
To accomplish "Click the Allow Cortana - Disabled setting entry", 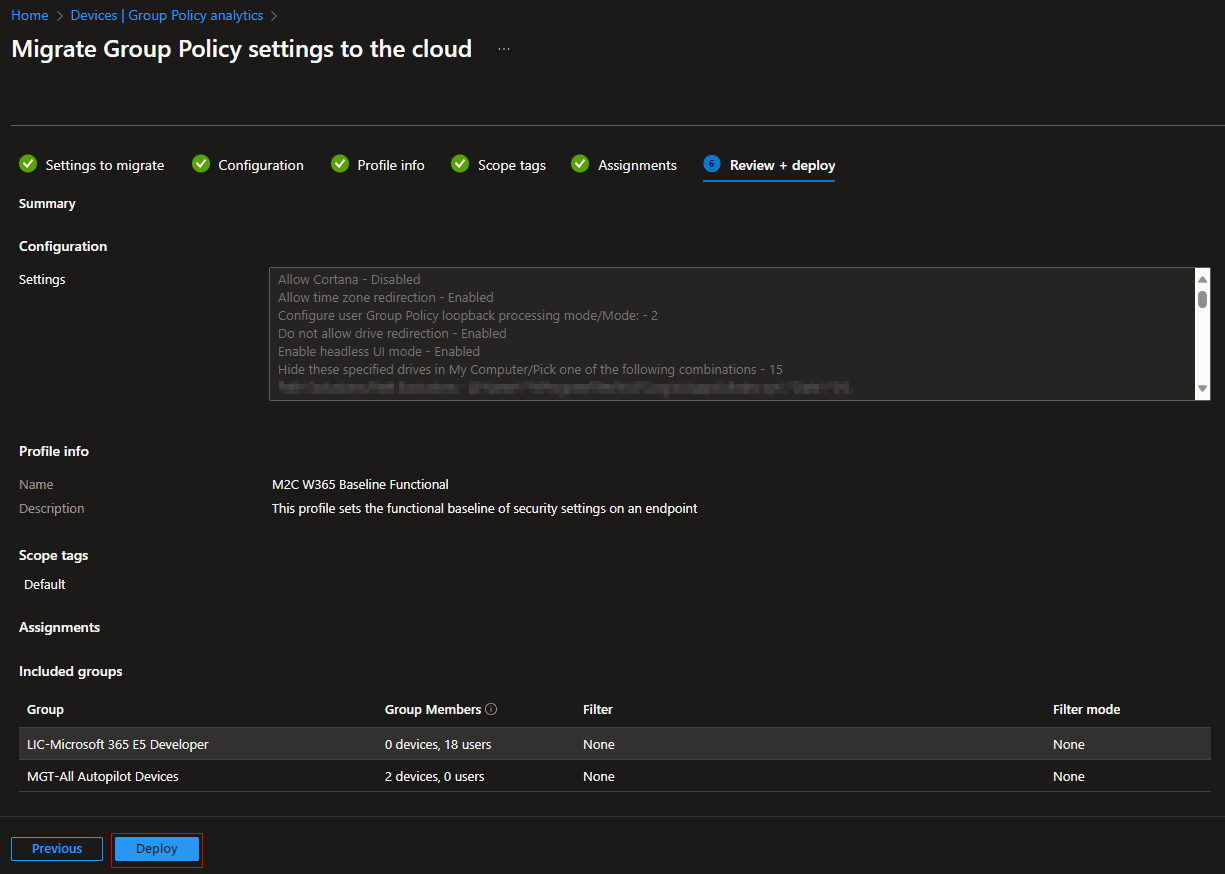I will (x=349, y=280).
